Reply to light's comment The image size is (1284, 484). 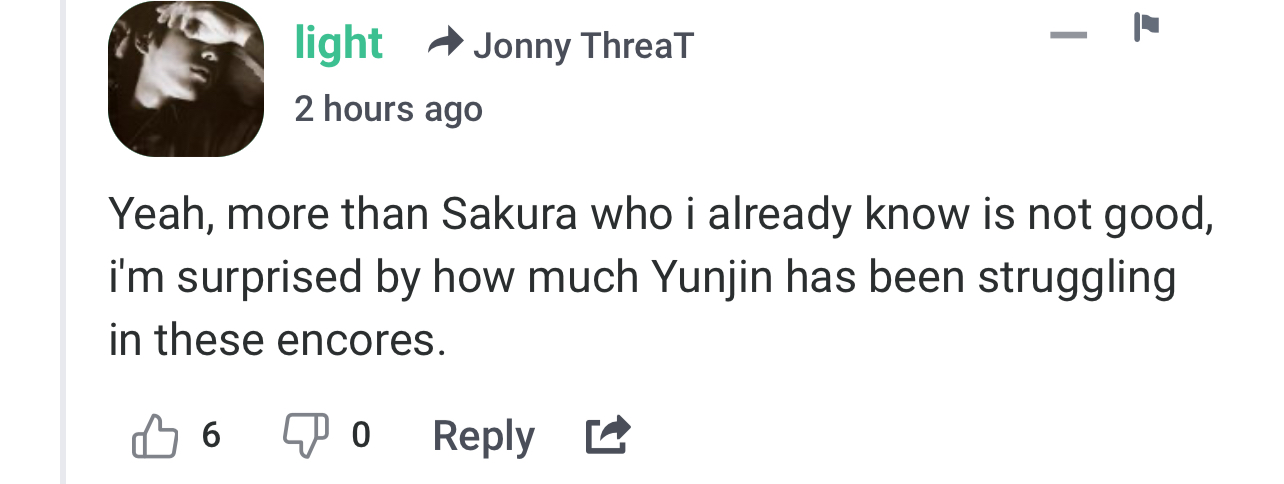point(483,436)
